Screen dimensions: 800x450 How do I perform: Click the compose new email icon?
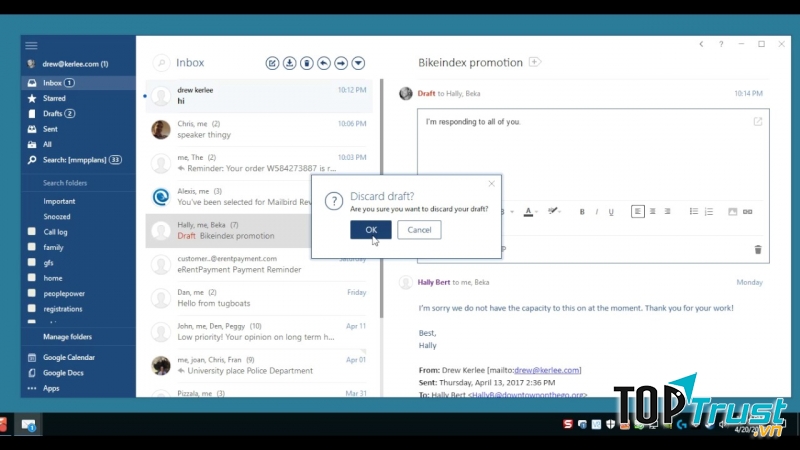click(272, 63)
